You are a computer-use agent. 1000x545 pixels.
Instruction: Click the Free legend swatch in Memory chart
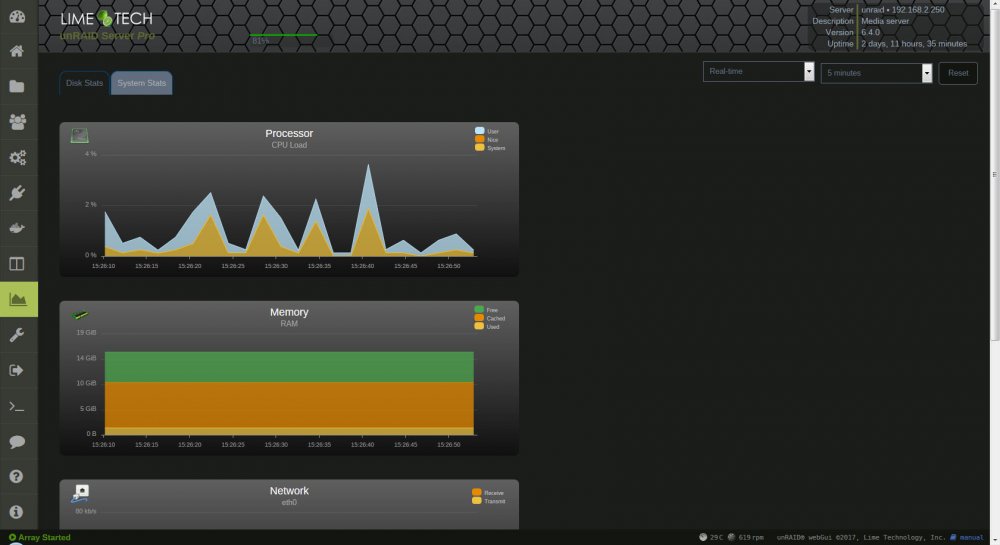479,309
